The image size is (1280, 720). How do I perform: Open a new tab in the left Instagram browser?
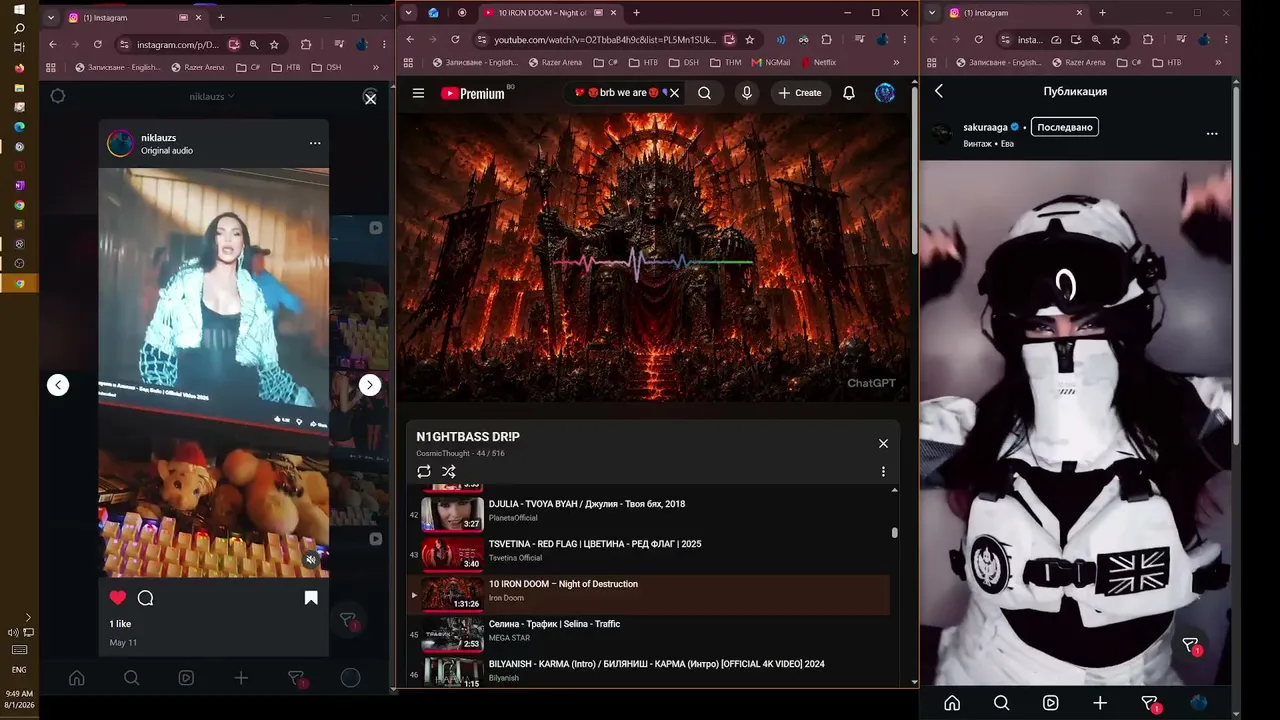click(221, 17)
